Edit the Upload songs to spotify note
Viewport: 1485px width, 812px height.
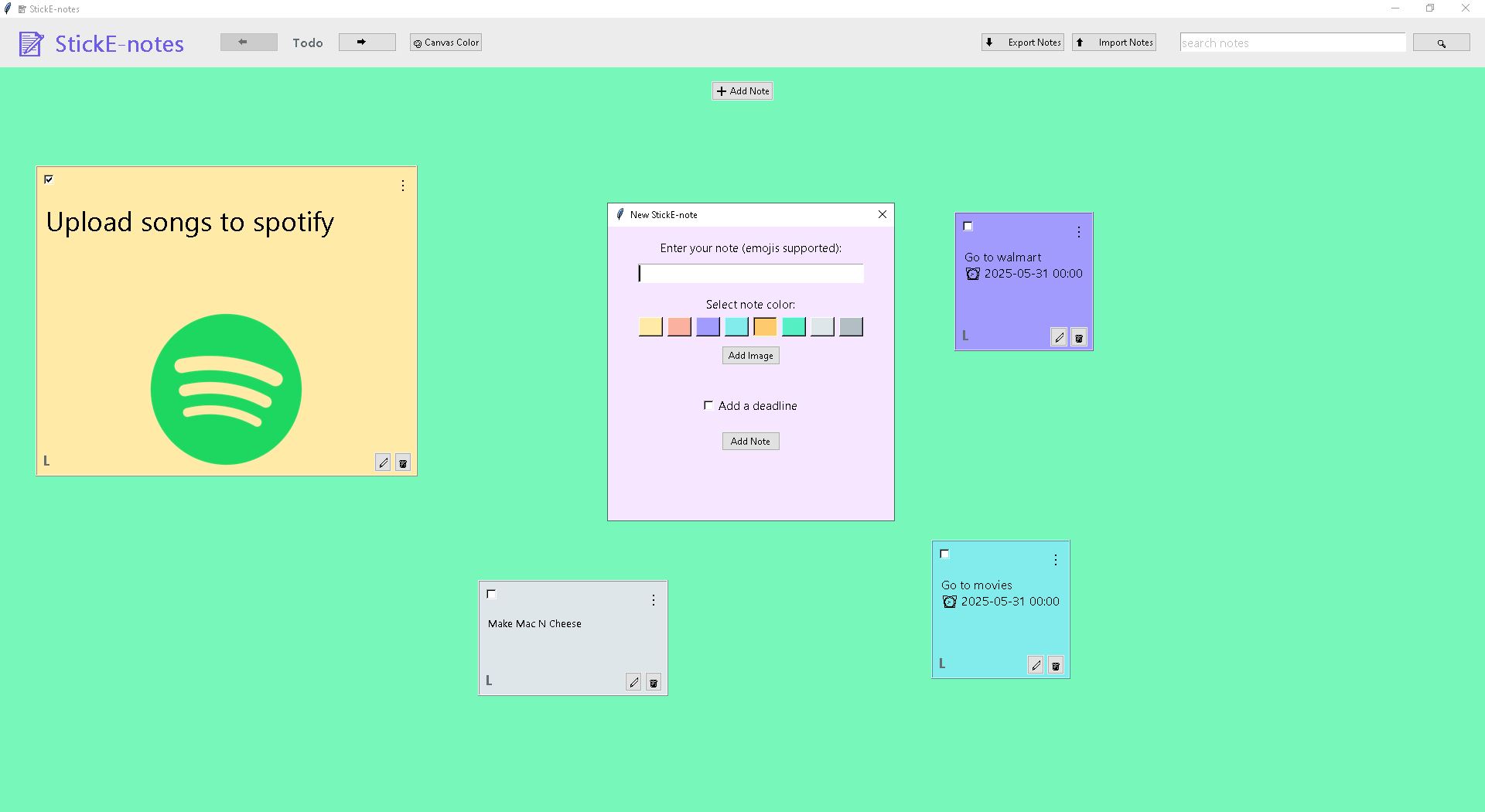(383, 462)
